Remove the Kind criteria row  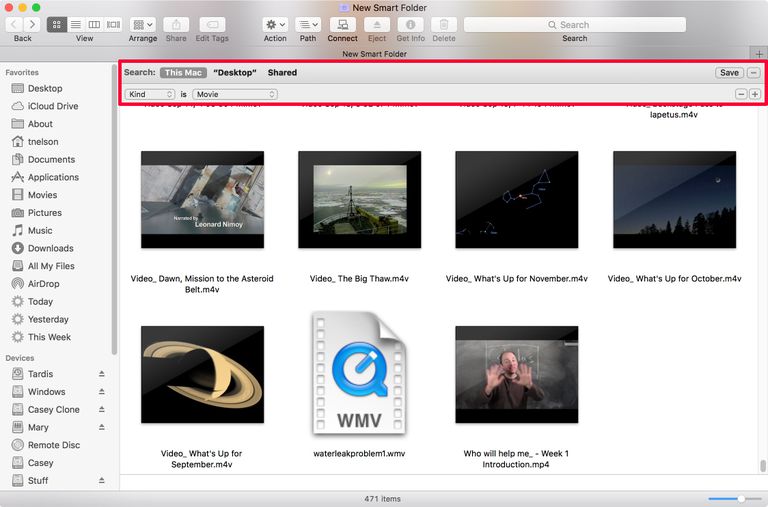[741, 94]
